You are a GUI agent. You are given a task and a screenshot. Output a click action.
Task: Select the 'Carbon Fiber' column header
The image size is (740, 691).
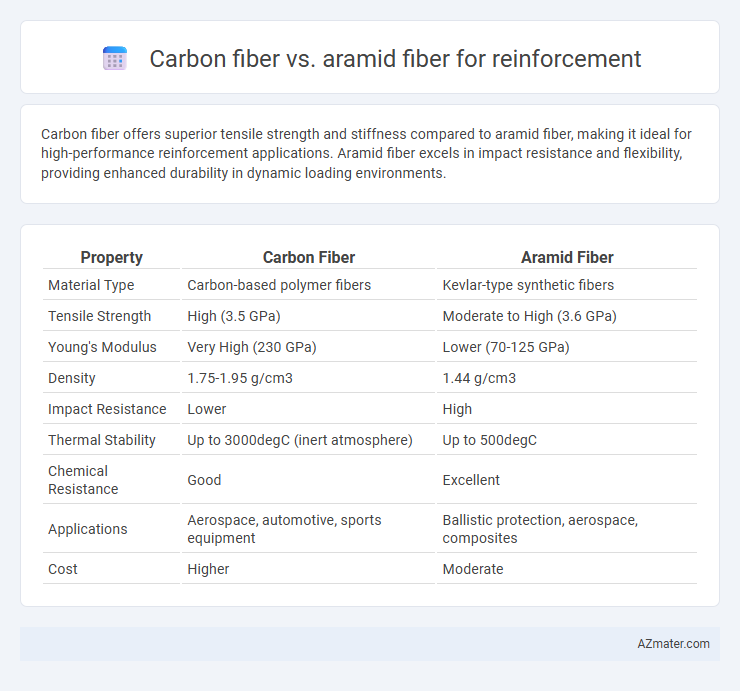(309, 257)
